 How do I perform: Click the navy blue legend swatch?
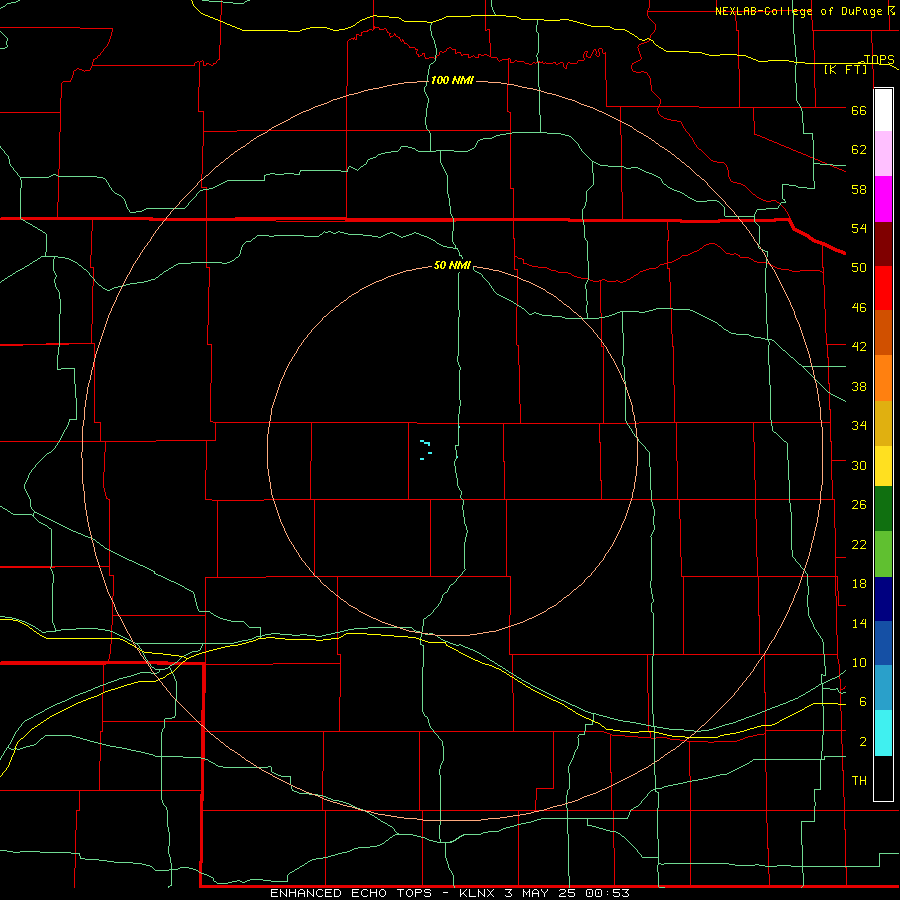point(883,599)
